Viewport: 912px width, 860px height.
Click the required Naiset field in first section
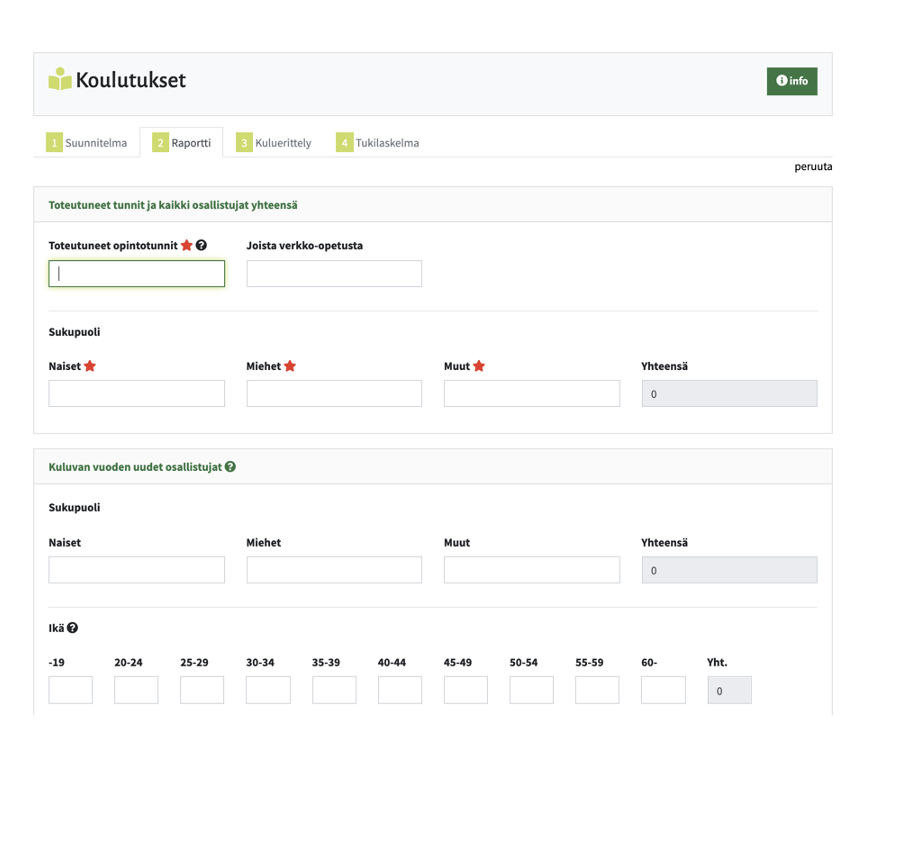pyautogui.click(x=137, y=394)
